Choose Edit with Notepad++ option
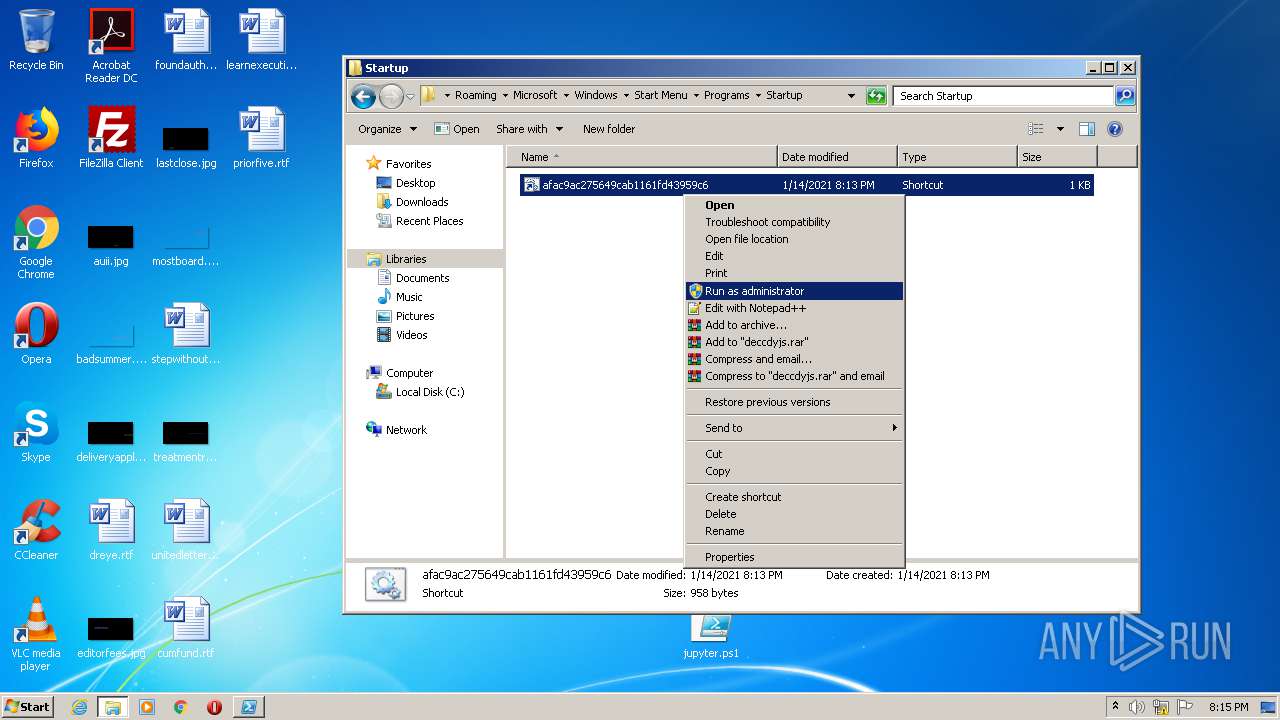The height and width of the screenshot is (720, 1280). click(x=794, y=308)
